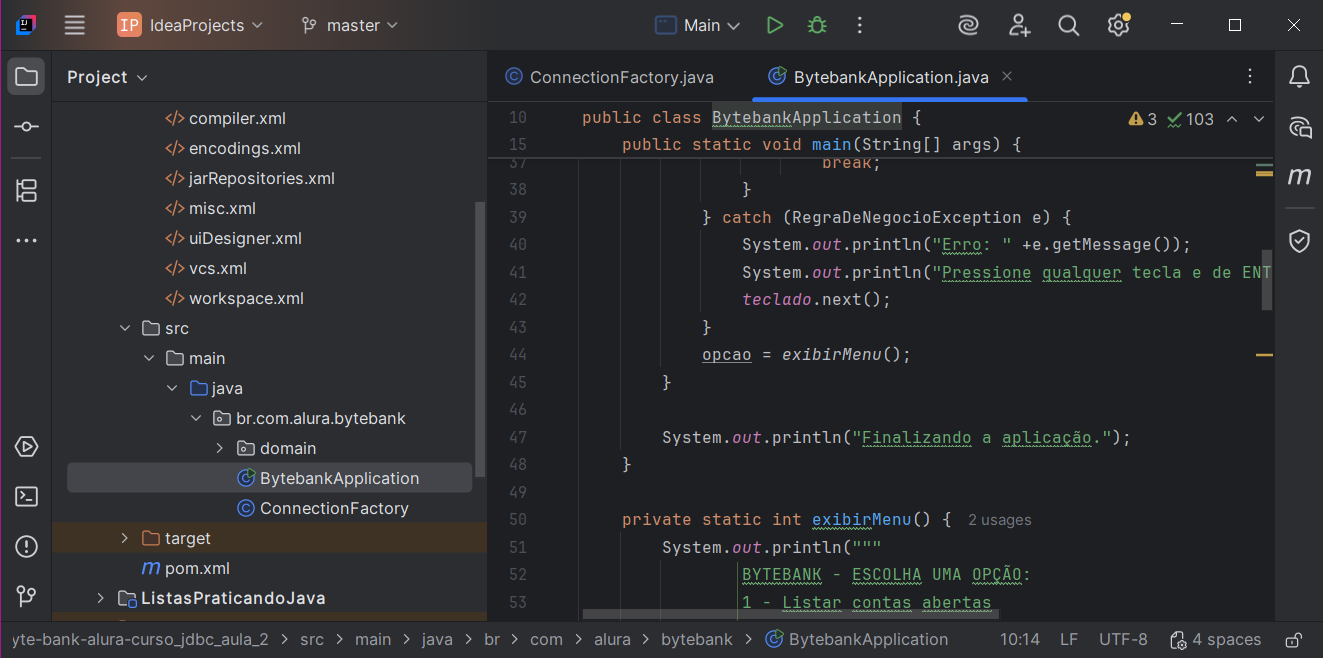The width and height of the screenshot is (1323, 658).
Task: Open pom.xml in project tree
Action: [197, 568]
